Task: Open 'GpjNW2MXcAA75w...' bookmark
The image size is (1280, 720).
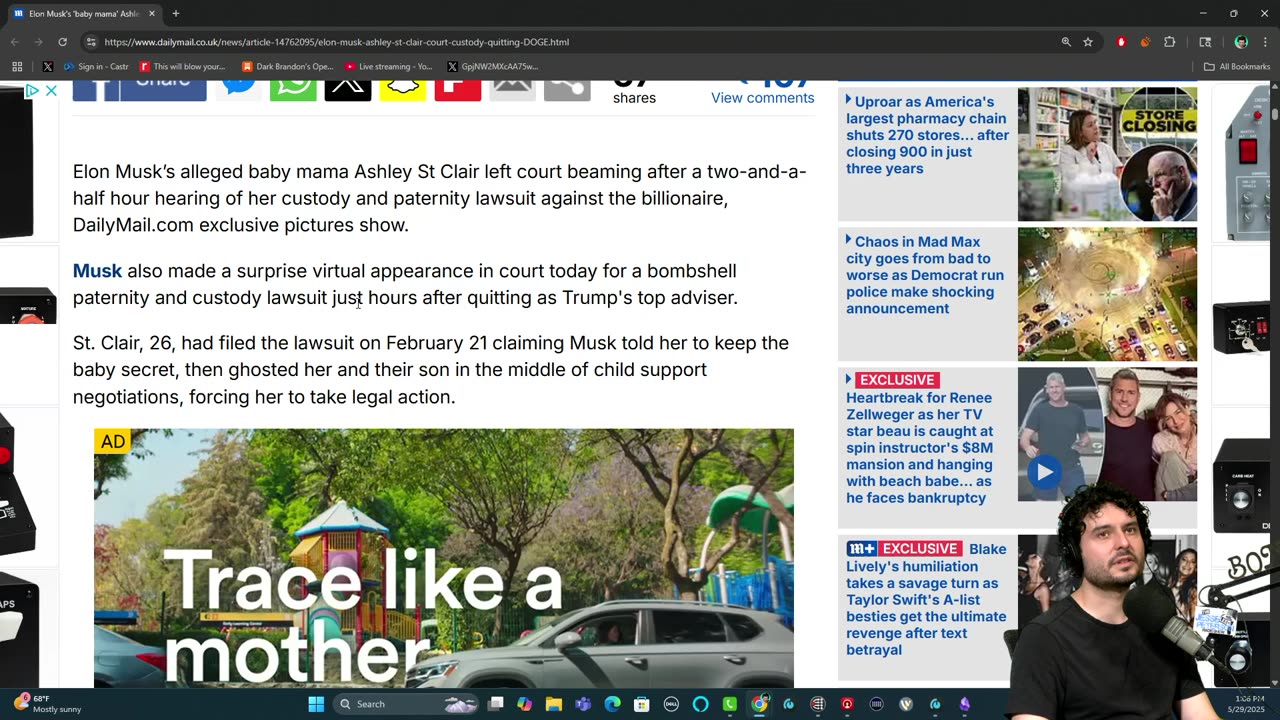Action: (493, 67)
